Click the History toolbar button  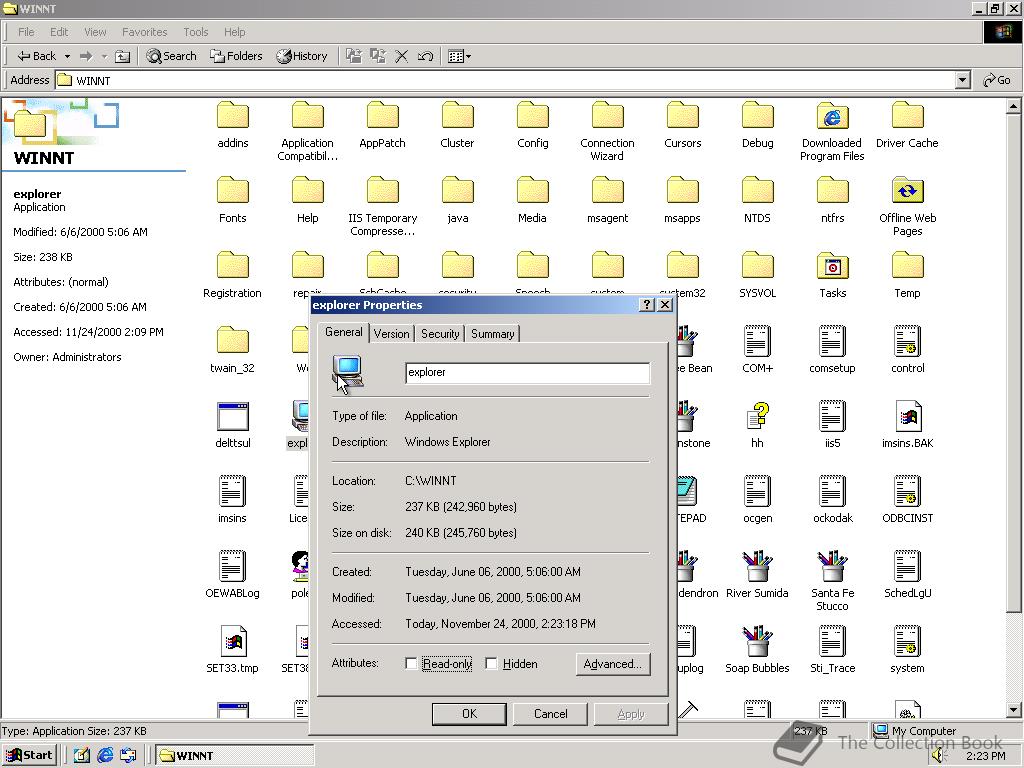[x=301, y=56]
